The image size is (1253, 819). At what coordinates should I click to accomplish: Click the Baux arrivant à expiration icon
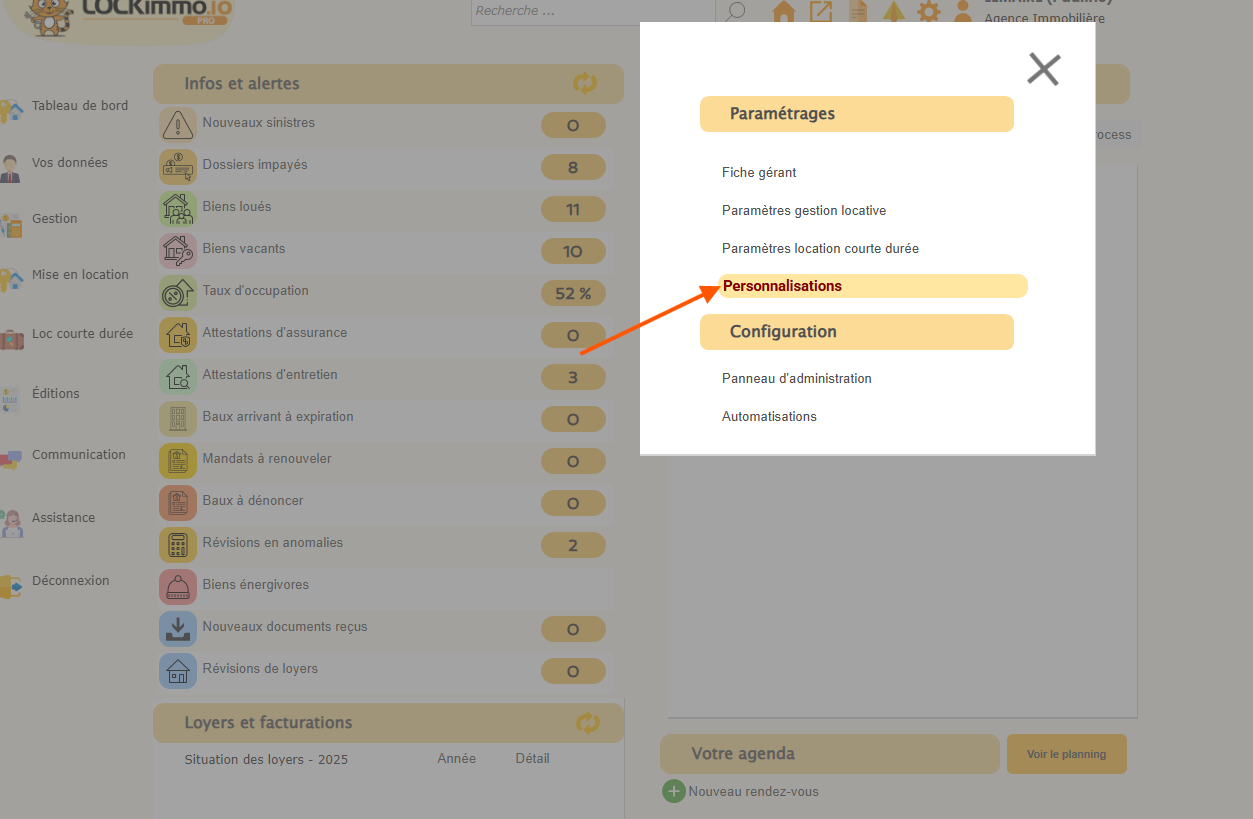pos(178,419)
